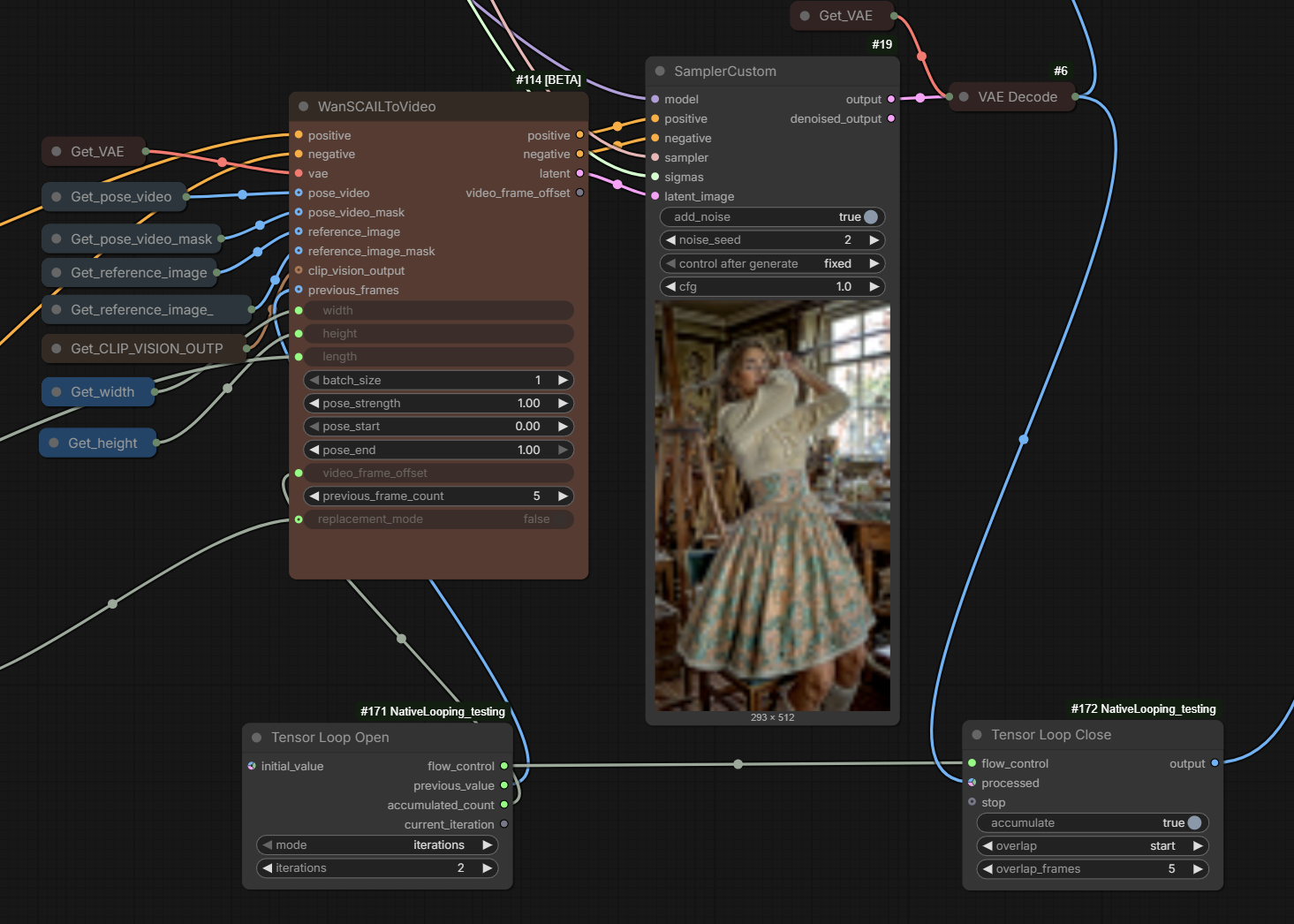Collapse the WanSCAILToVideo node via its title dot
Screen dimensions: 1294x924
303,107
